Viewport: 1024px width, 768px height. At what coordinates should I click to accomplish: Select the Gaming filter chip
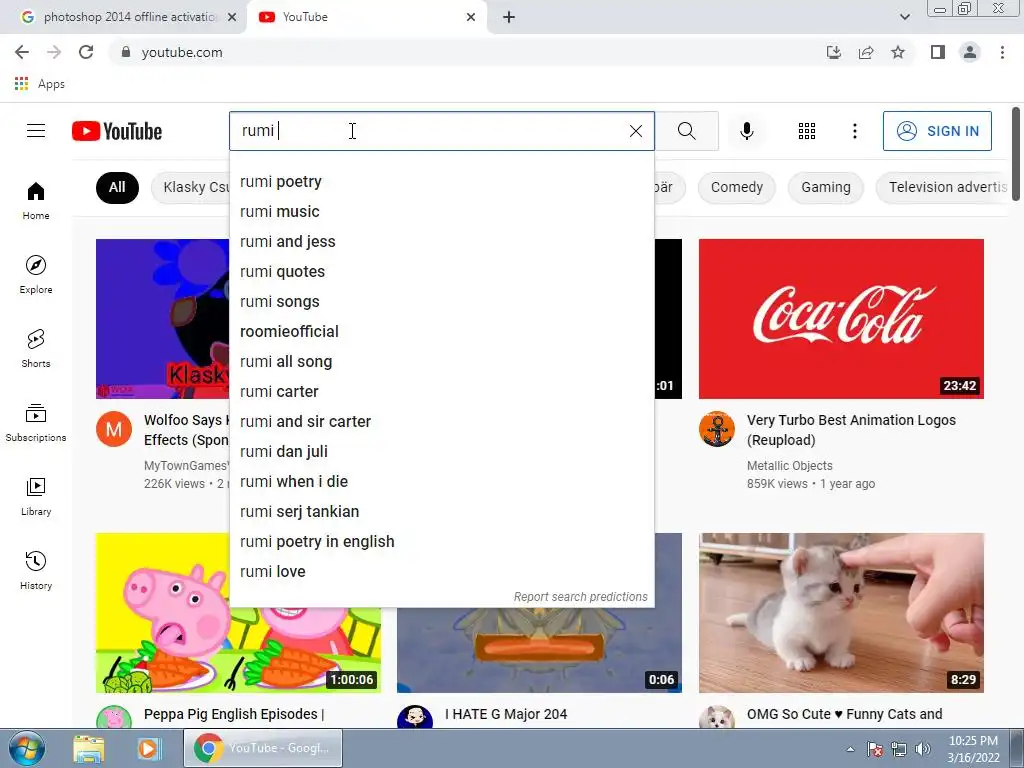coord(825,187)
